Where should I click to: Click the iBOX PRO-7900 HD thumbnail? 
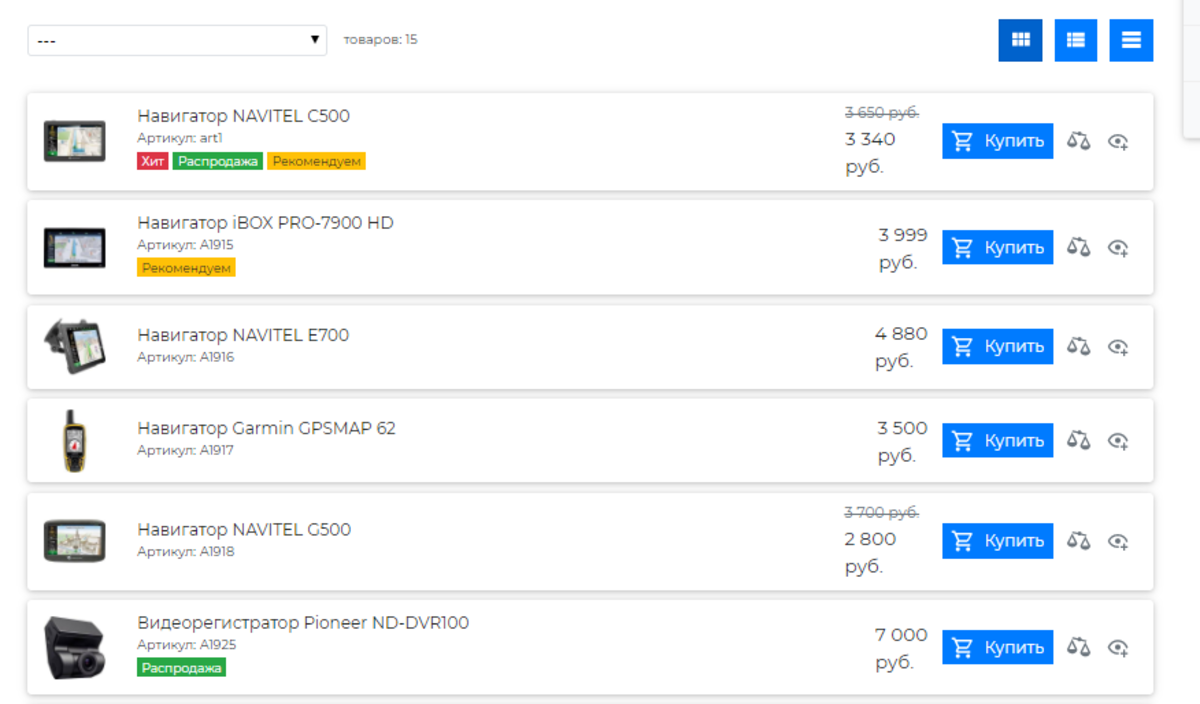[x=74, y=247]
